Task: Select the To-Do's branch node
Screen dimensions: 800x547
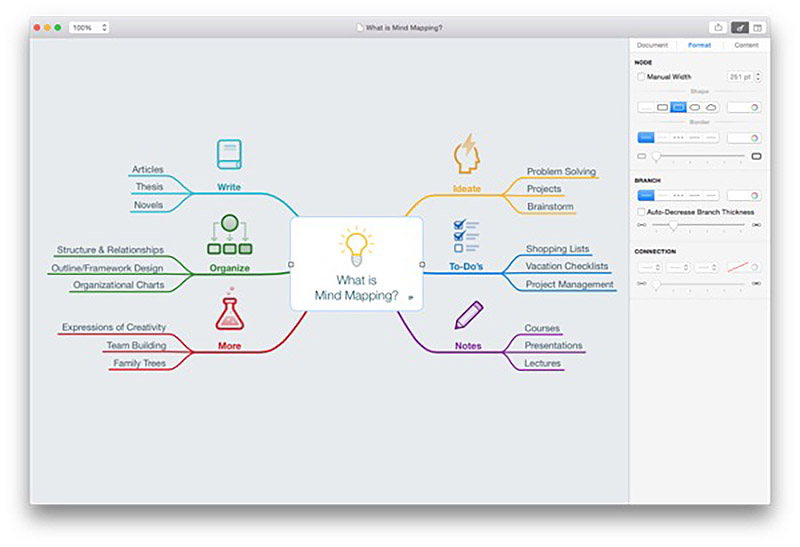Action: (466, 266)
